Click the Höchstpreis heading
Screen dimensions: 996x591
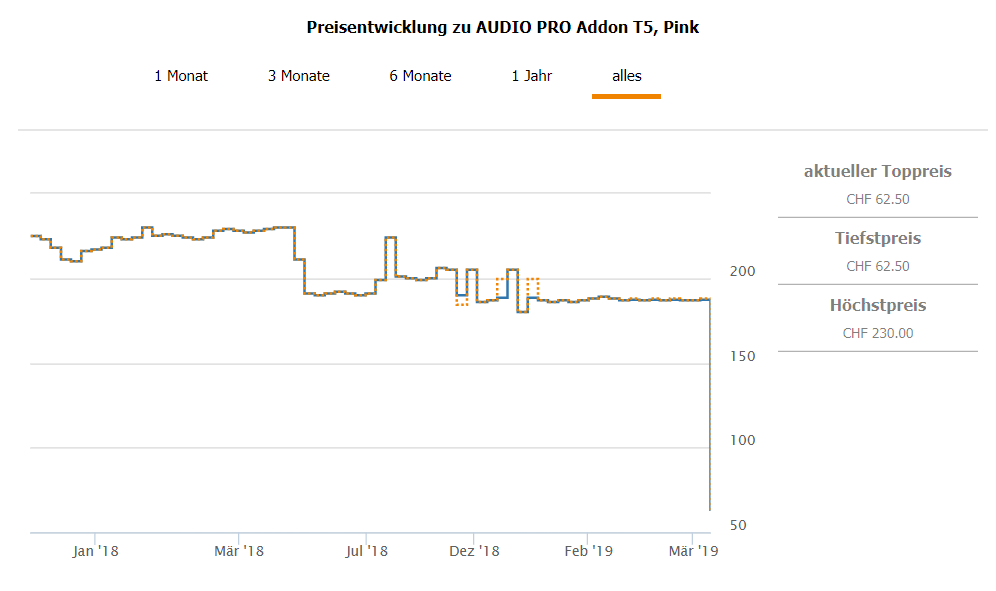(x=878, y=306)
